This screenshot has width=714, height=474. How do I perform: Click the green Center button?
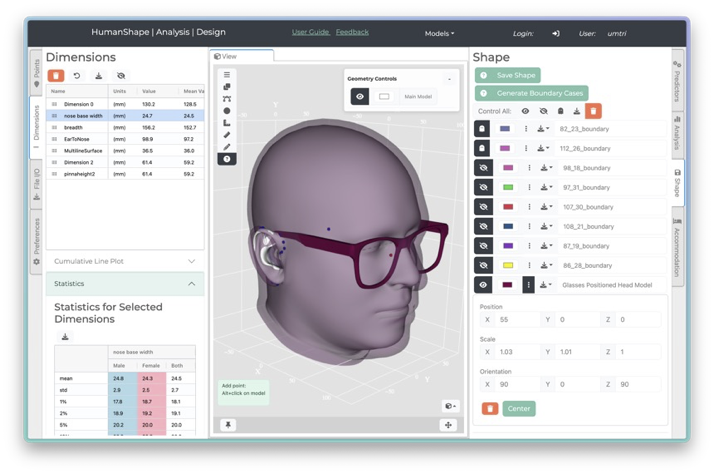[519, 408]
